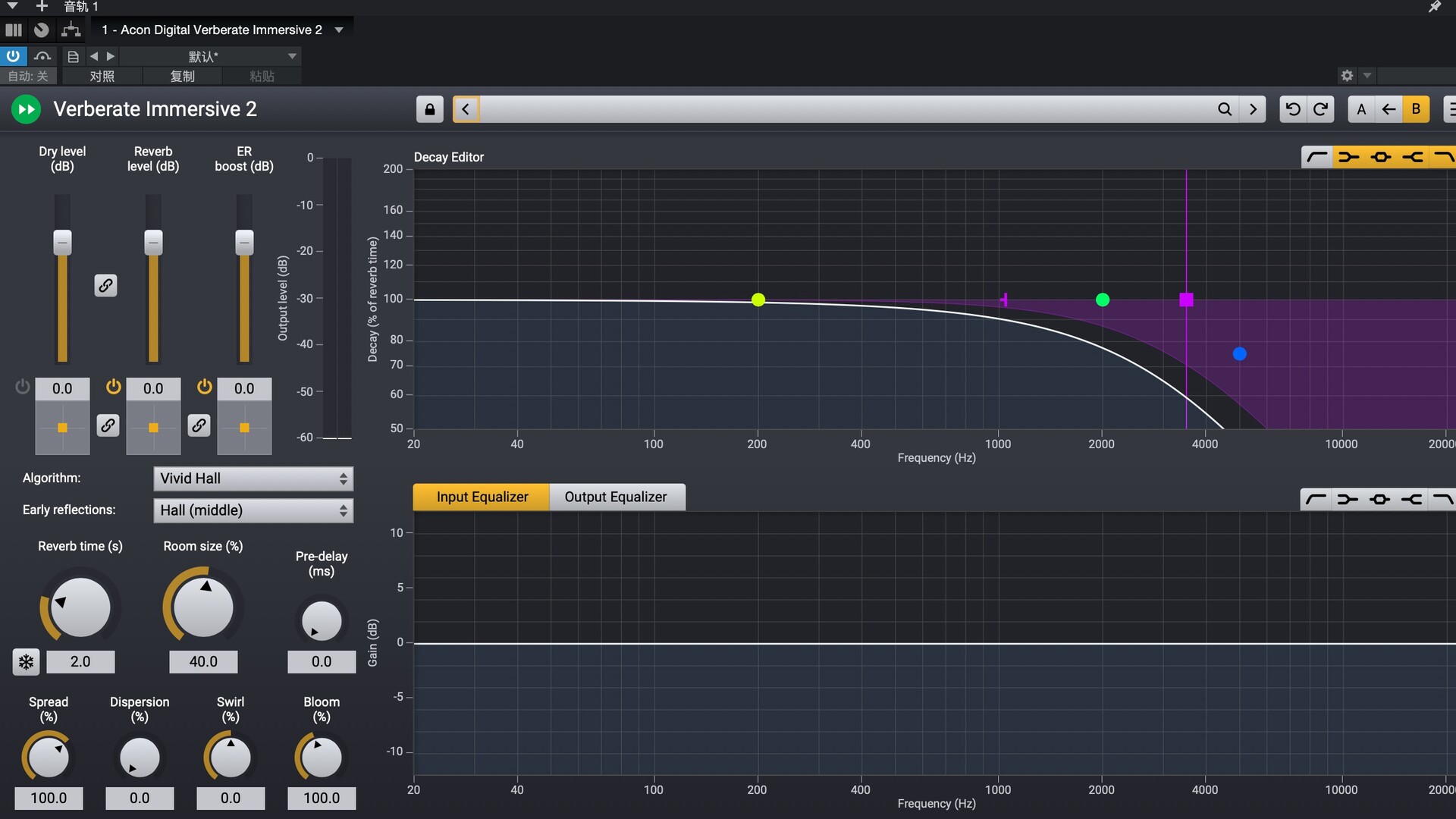
Task: Toggle Dry level power button
Action: pyautogui.click(x=23, y=387)
